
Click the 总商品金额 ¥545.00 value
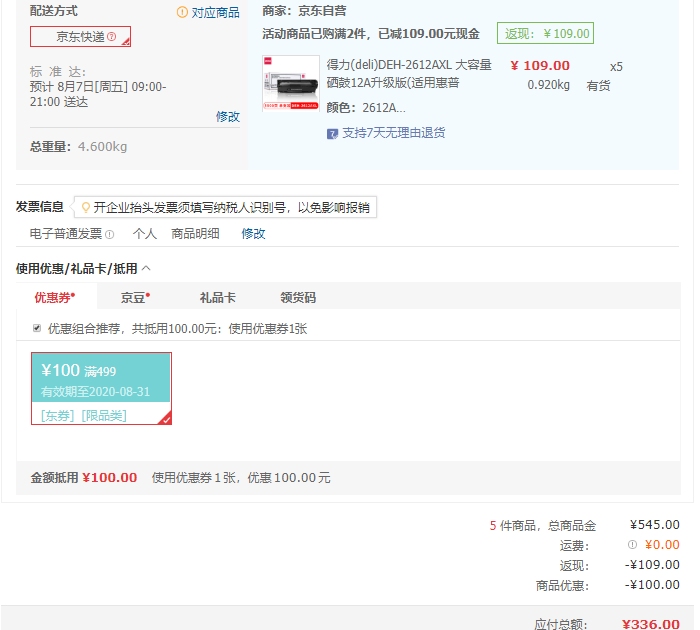tap(654, 525)
